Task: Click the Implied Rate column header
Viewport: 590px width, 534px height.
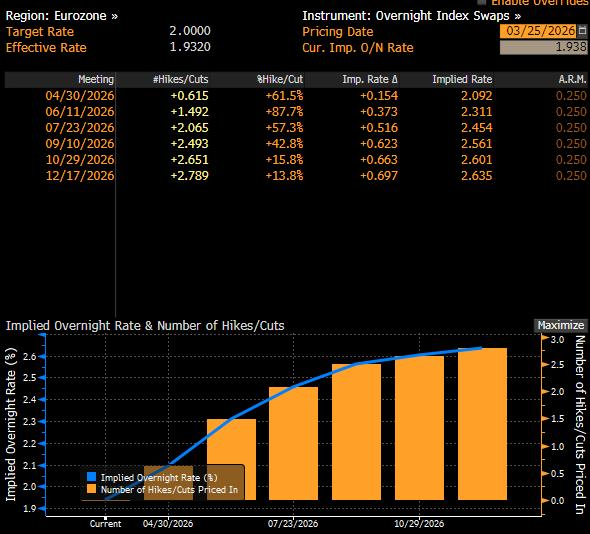Action: (462, 79)
